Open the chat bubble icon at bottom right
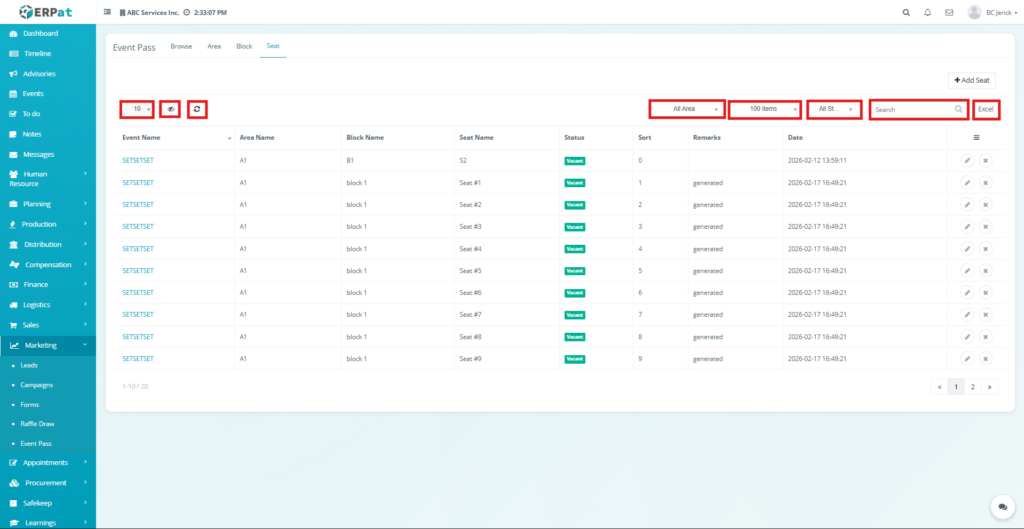This screenshot has width=1024, height=529. coord(997,507)
